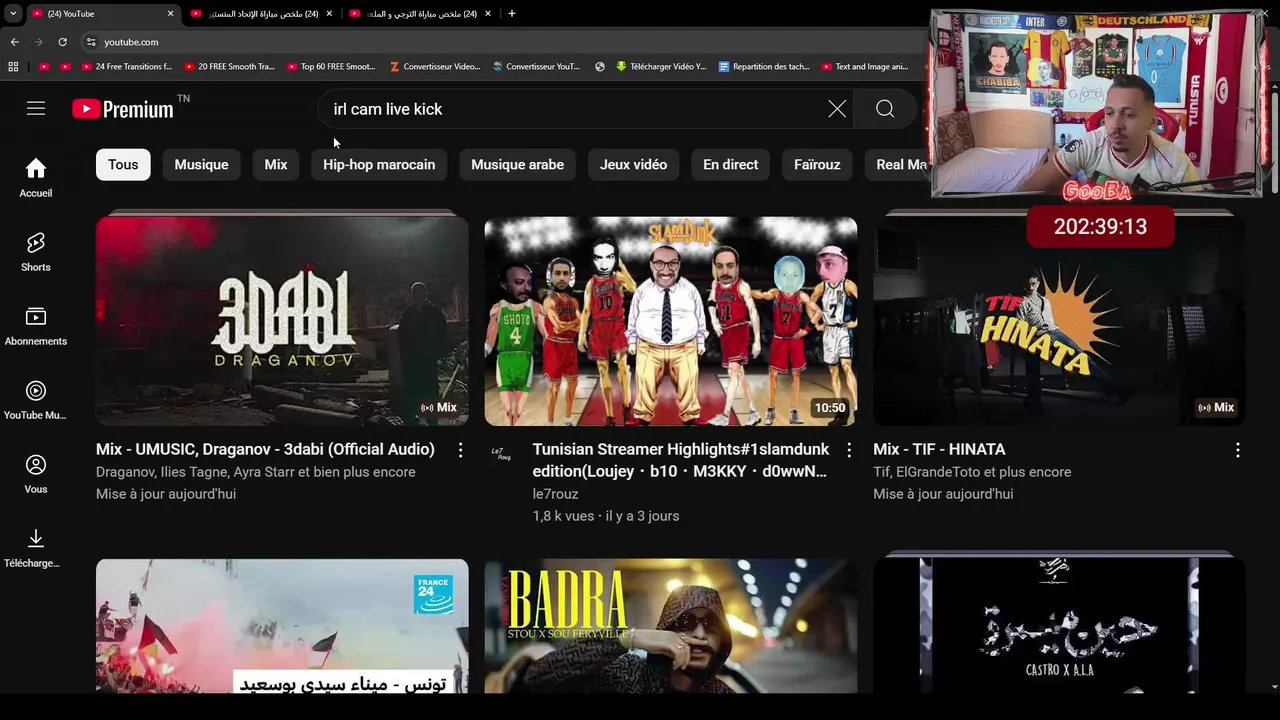Select the Faïrouz filter chip

817,165
